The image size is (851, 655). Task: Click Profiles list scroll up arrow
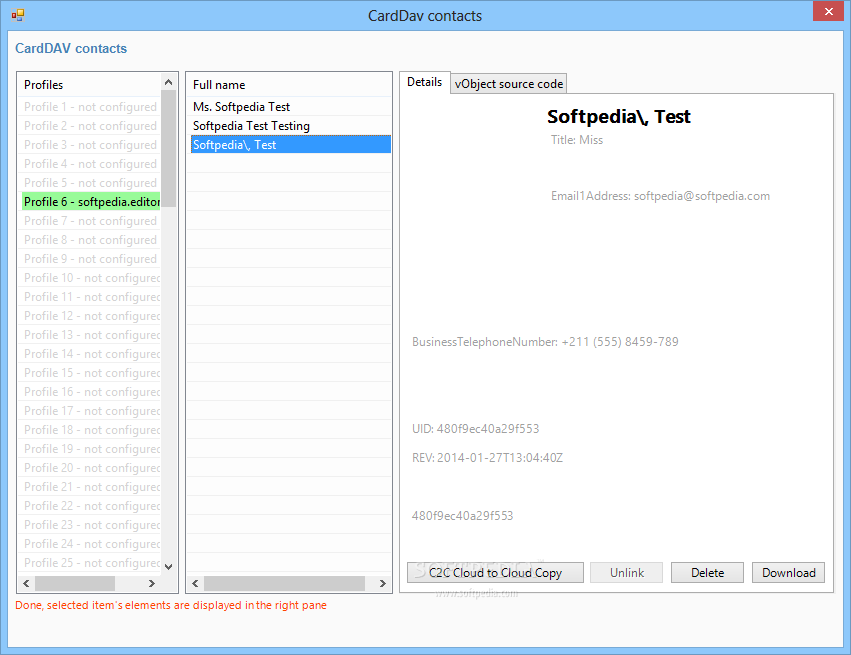tap(168, 82)
